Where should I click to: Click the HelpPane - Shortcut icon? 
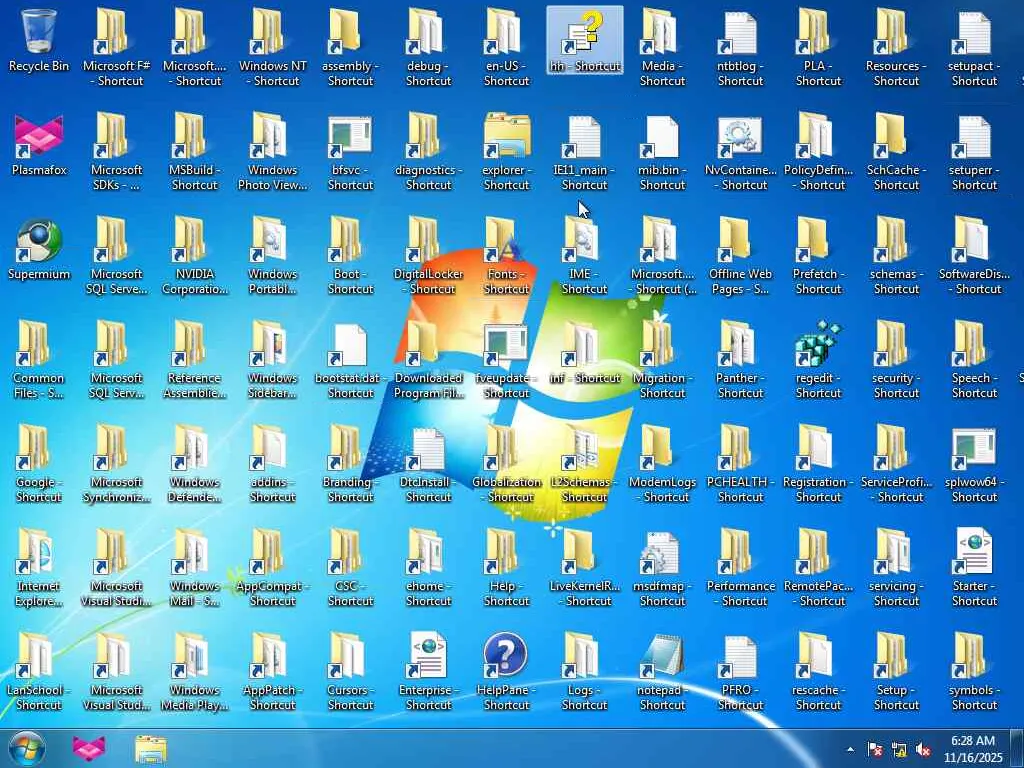(x=506, y=673)
